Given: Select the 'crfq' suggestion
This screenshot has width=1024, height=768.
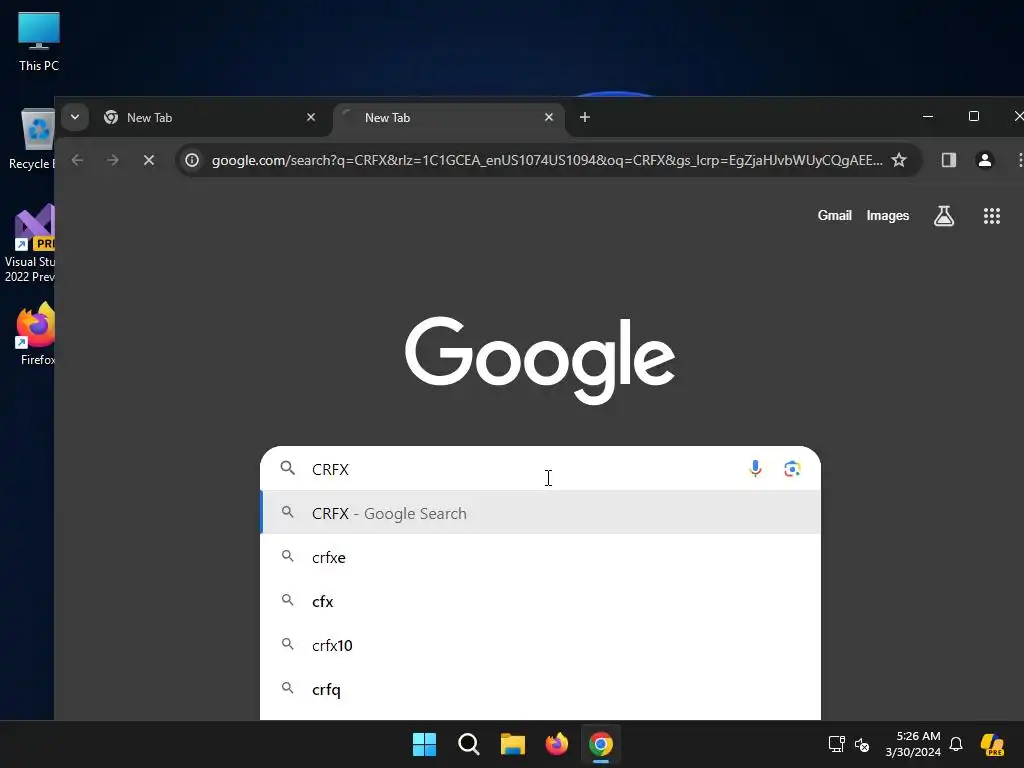Looking at the screenshot, I should [x=541, y=689].
